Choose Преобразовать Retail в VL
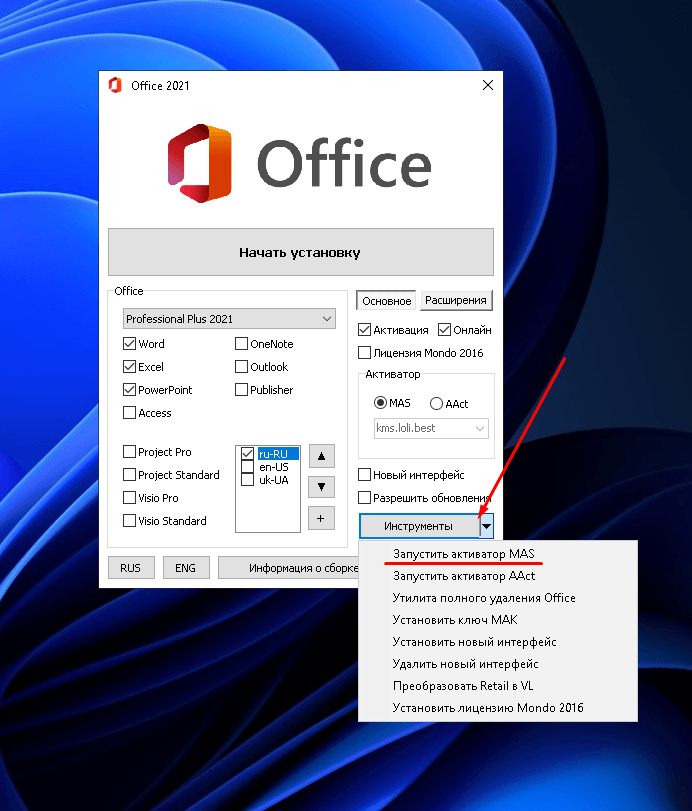Screen dimensions: 692x811 (x=463, y=686)
